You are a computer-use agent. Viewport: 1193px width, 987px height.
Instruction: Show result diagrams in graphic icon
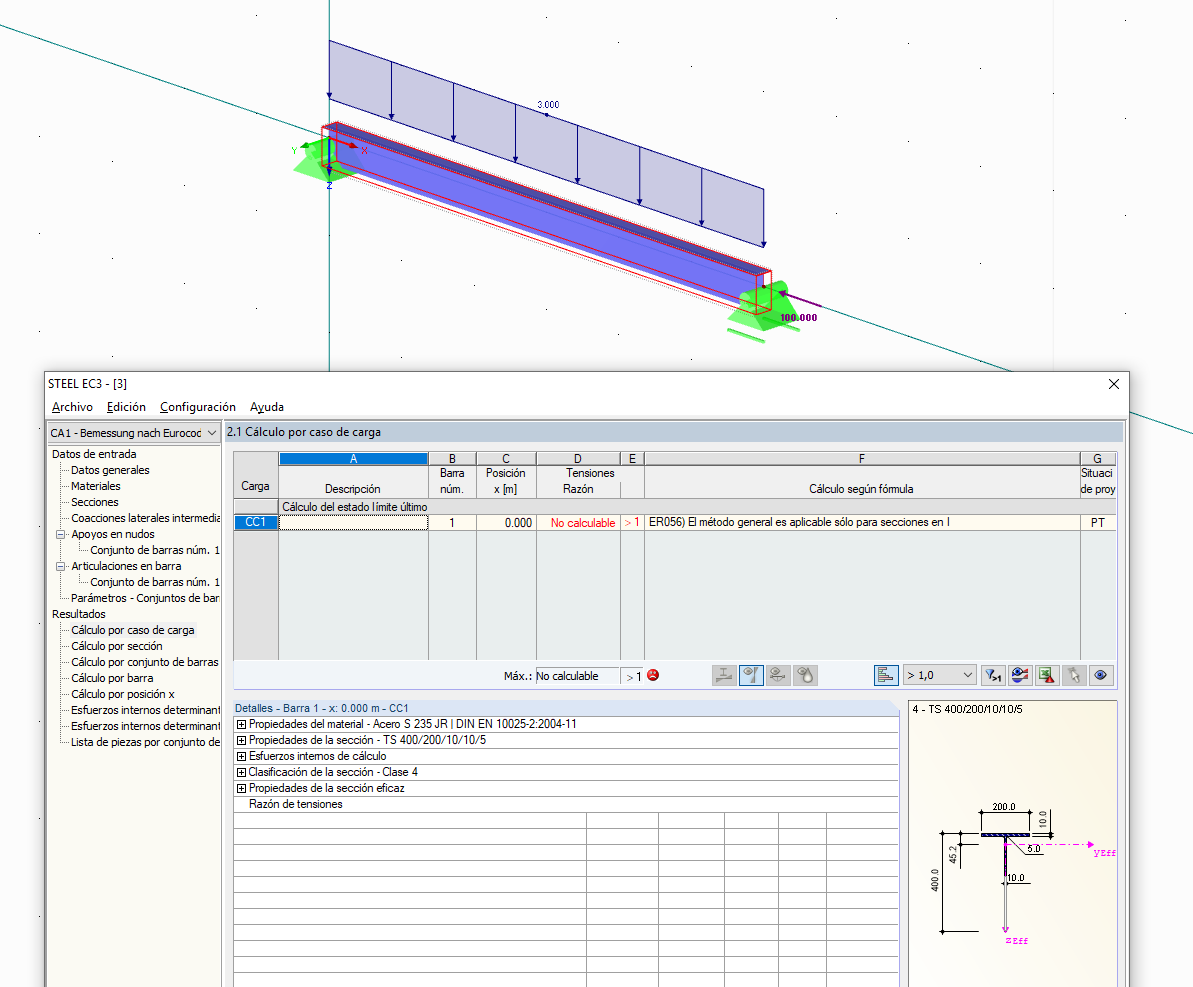pos(1020,675)
